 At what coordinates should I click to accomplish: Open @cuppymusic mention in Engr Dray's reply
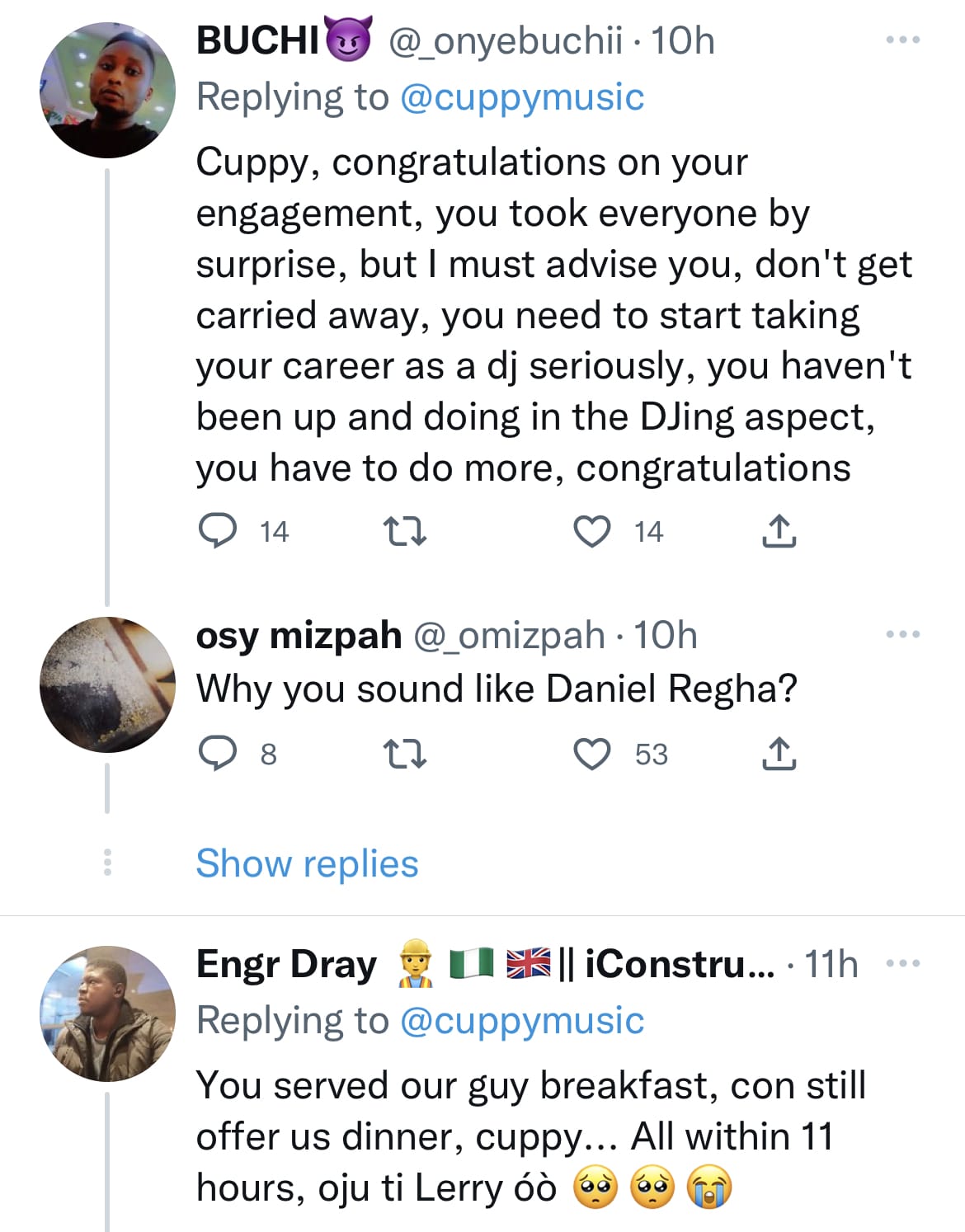(521, 1021)
